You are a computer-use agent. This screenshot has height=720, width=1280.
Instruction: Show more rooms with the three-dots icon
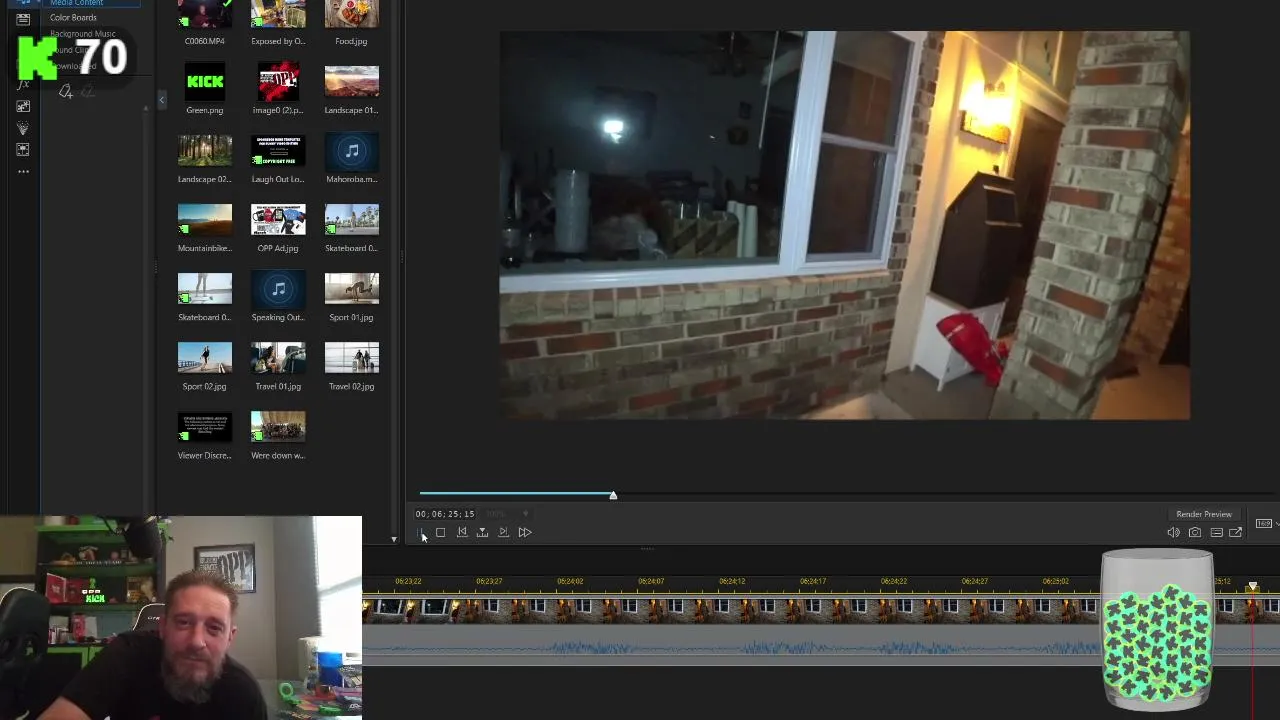(23, 172)
